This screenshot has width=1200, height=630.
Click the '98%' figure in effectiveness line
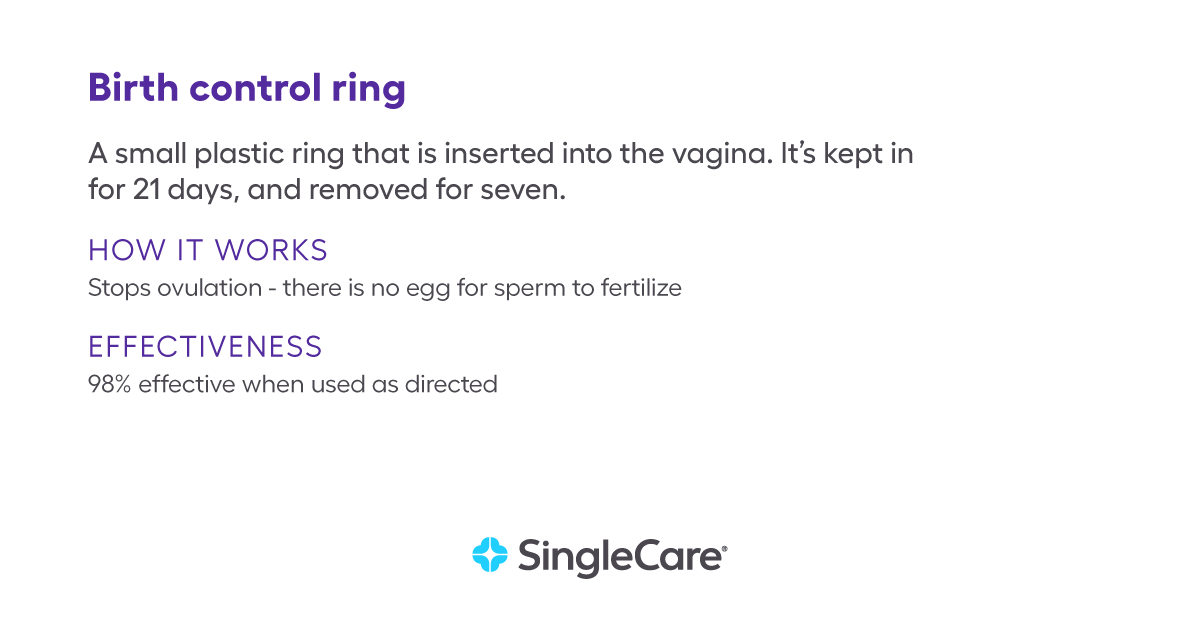(x=110, y=384)
